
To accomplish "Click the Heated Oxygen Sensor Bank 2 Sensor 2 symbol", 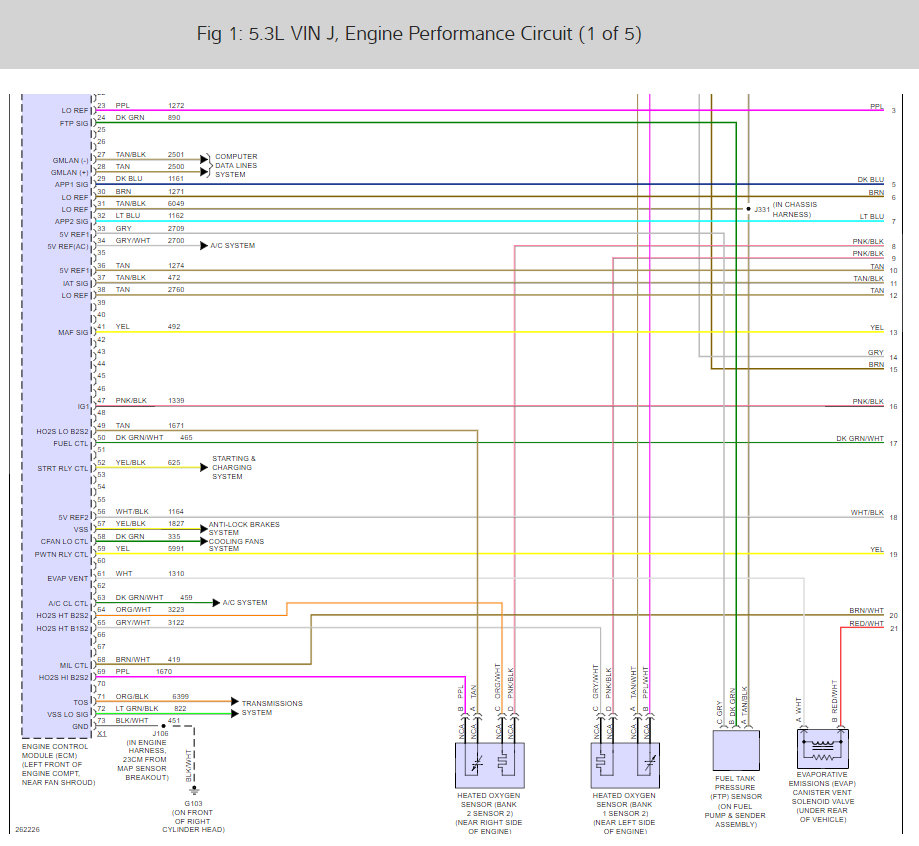I will pyautogui.click(x=489, y=765).
